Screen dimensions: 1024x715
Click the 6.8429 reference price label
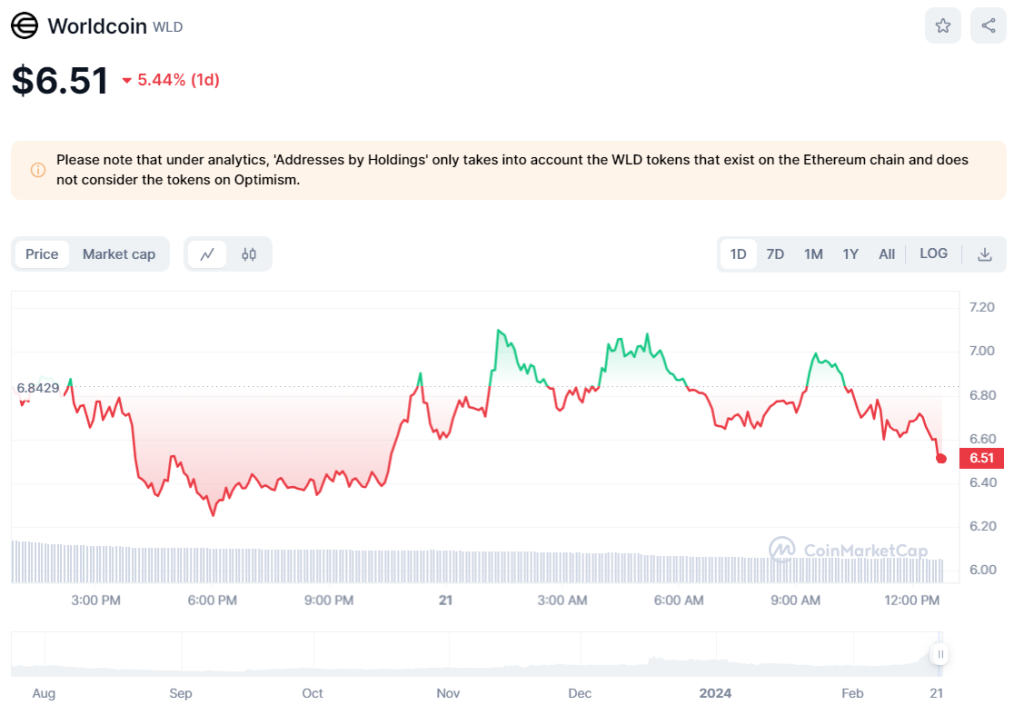pos(38,388)
